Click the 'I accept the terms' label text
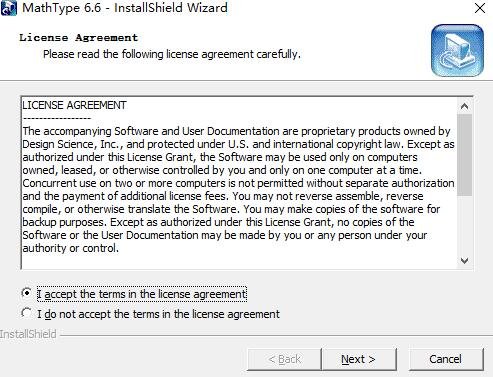Image resolution: width=493 pixels, height=377 pixels. [142, 294]
